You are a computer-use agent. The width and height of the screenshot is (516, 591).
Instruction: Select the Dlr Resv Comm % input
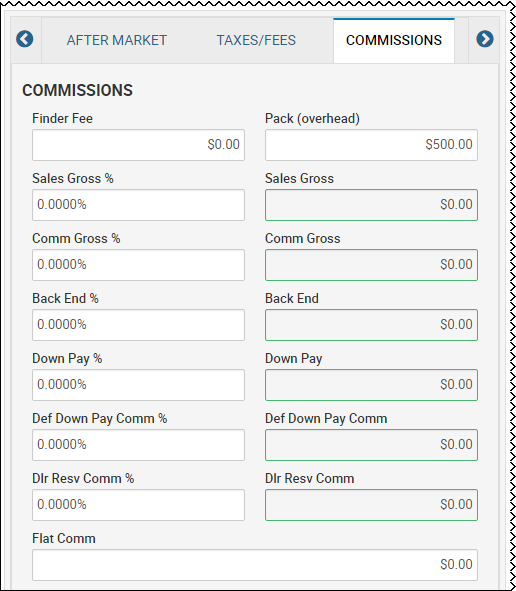click(138, 505)
